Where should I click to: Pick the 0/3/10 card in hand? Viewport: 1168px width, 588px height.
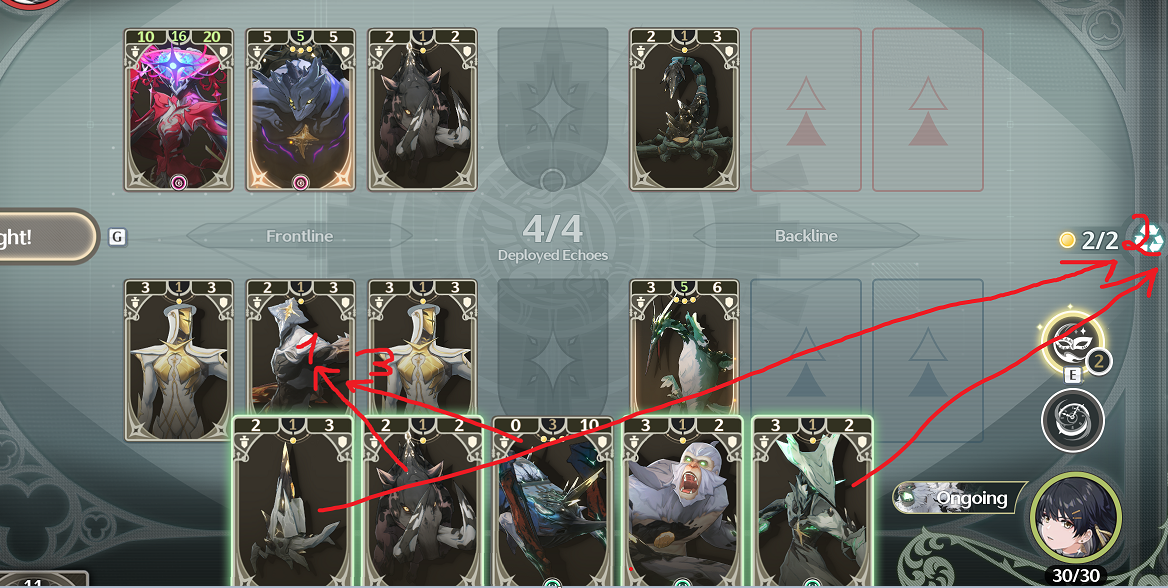553,502
